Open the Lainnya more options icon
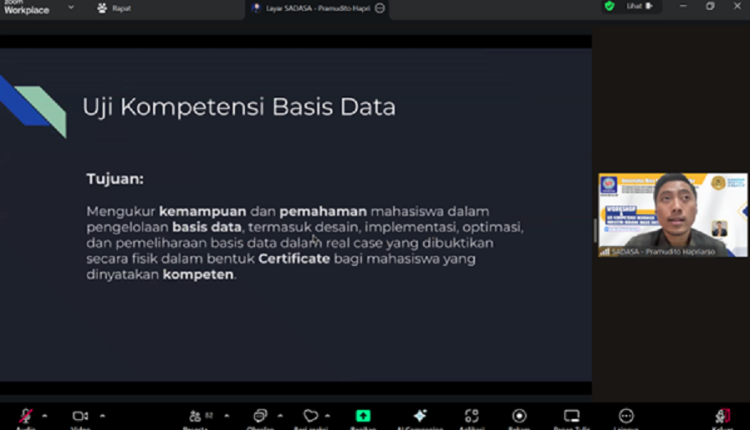The width and height of the screenshot is (750, 430). click(x=626, y=416)
